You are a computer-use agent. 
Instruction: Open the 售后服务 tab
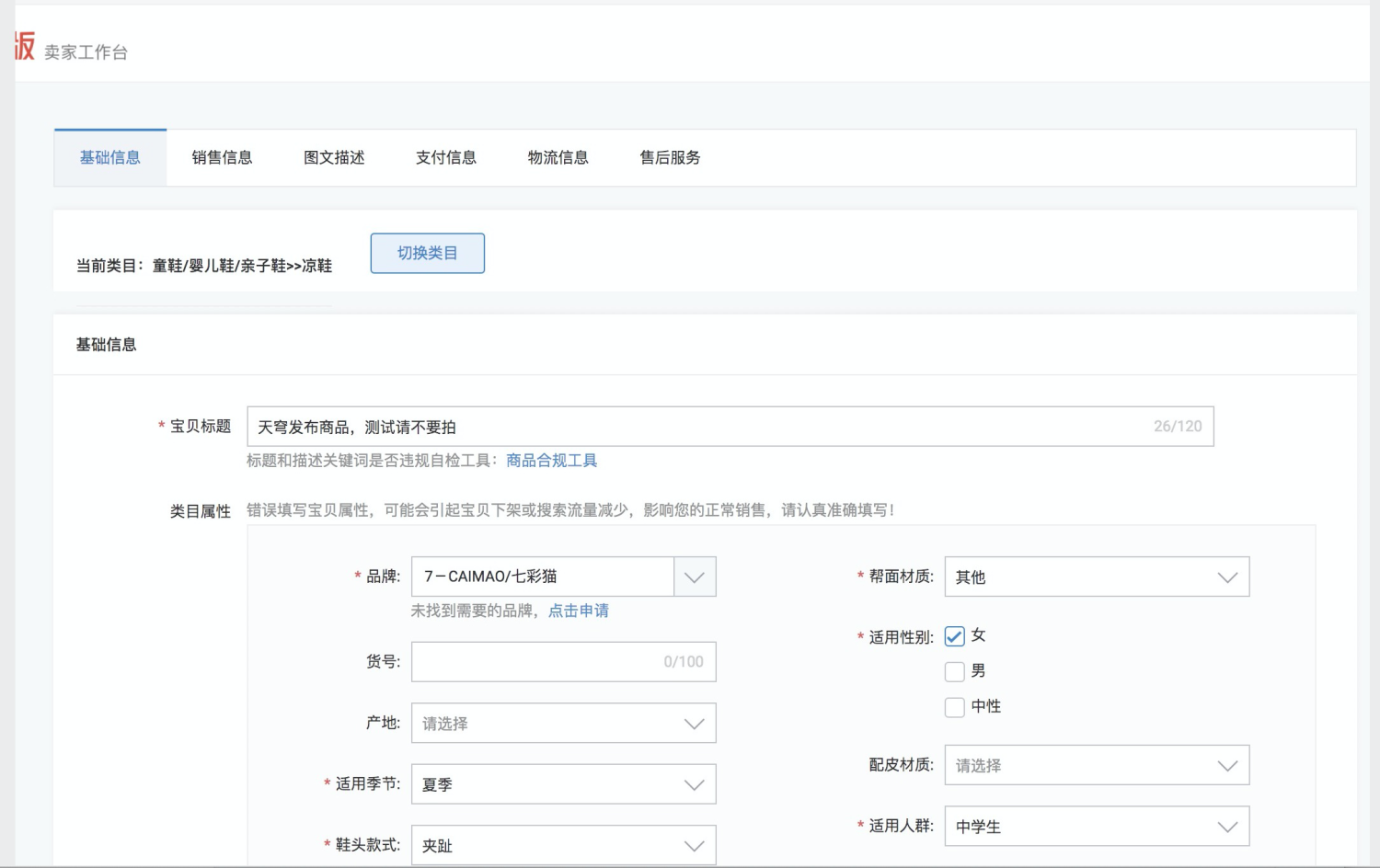[x=669, y=157]
